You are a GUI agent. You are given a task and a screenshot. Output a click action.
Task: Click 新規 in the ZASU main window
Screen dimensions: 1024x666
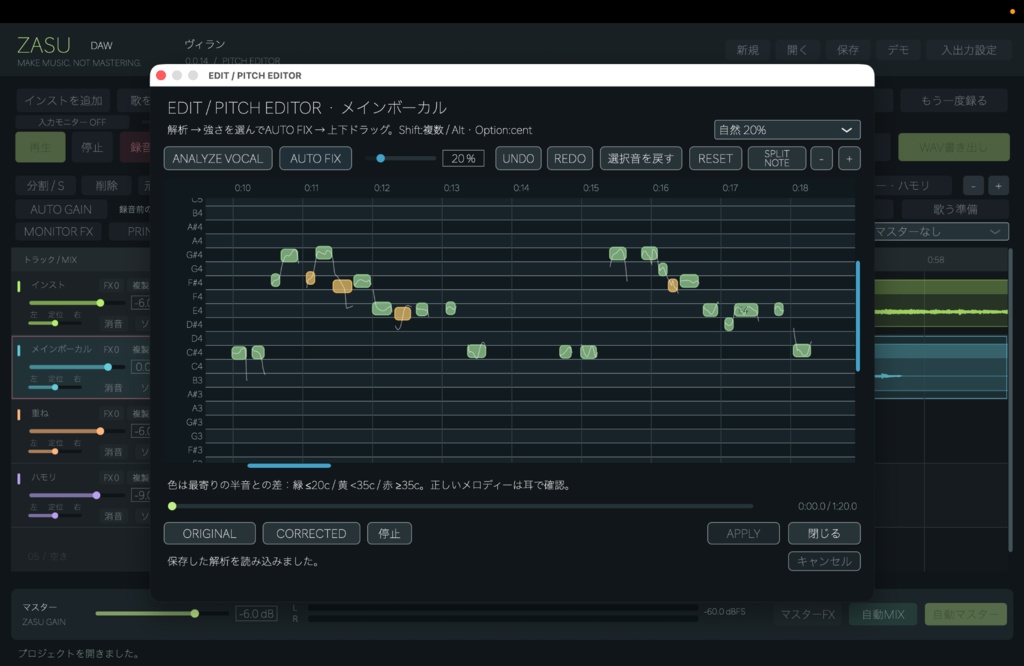pos(747,50)
